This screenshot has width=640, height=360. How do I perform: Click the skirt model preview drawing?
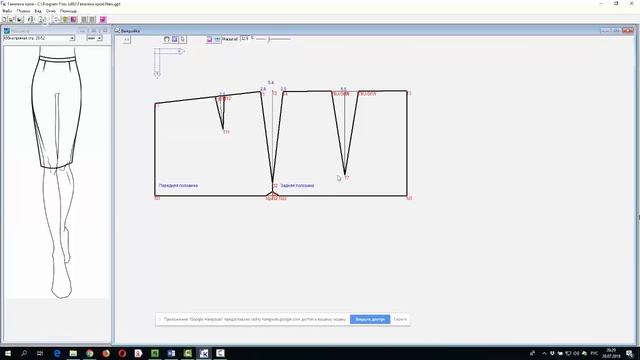click(x=57, y=171)
